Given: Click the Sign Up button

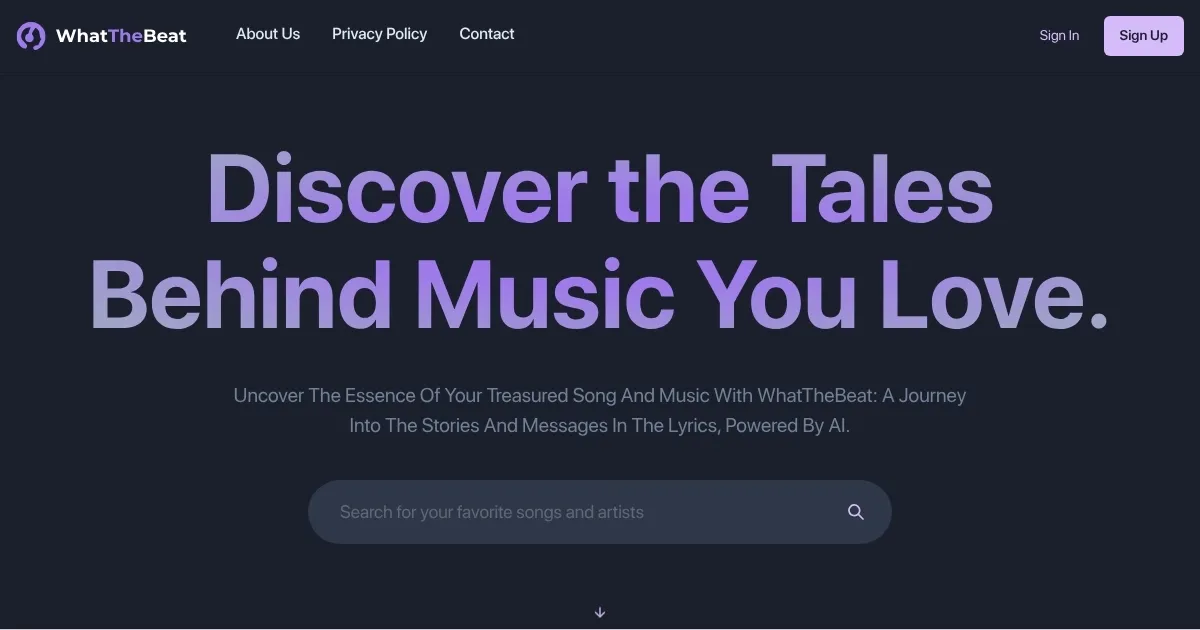Looking at the screenshot, I should pyautogui.click(x=1143, y=35).
